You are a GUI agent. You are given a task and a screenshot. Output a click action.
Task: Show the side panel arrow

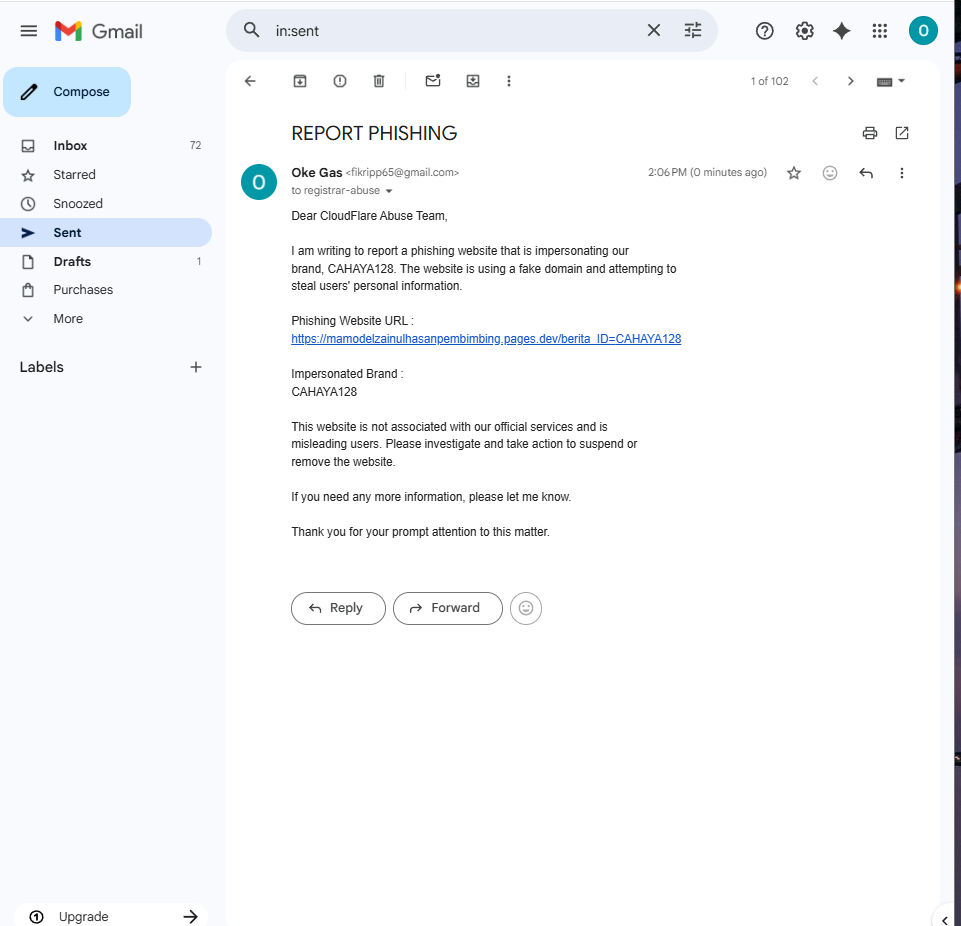click(x=944, y=919)
